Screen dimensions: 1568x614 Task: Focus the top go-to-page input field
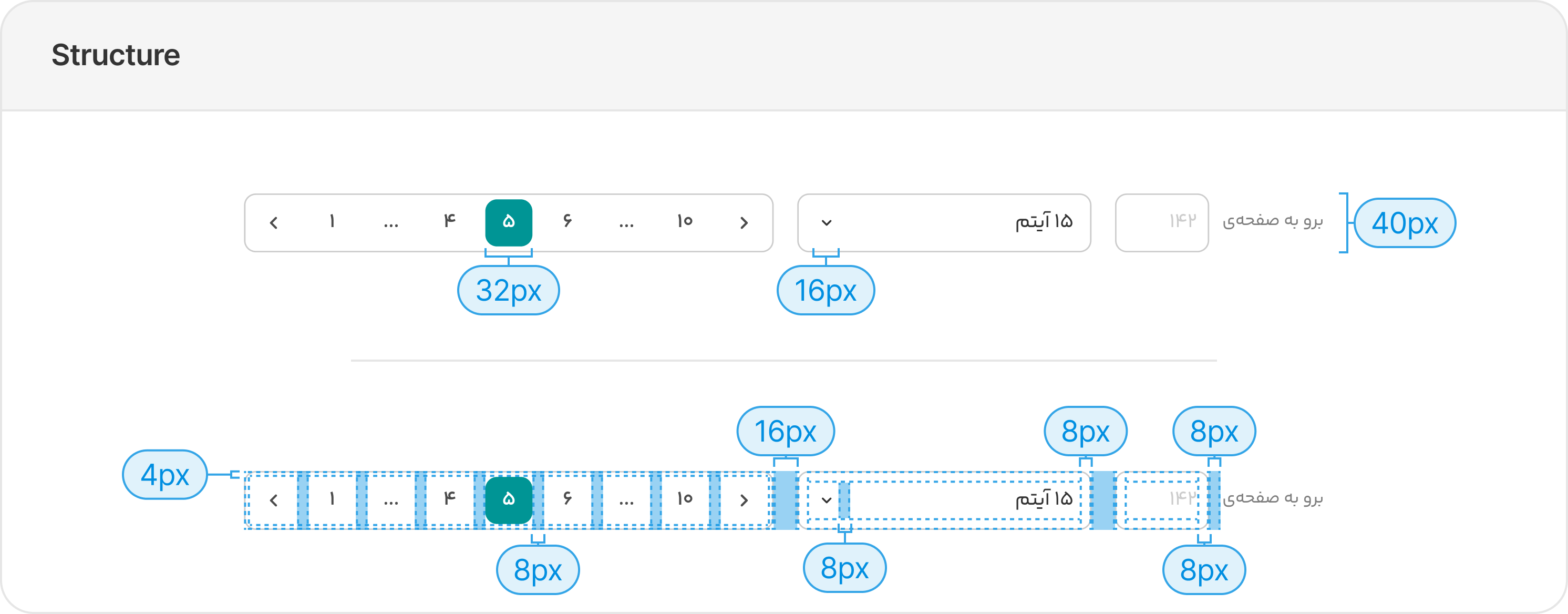point(1162,223)
